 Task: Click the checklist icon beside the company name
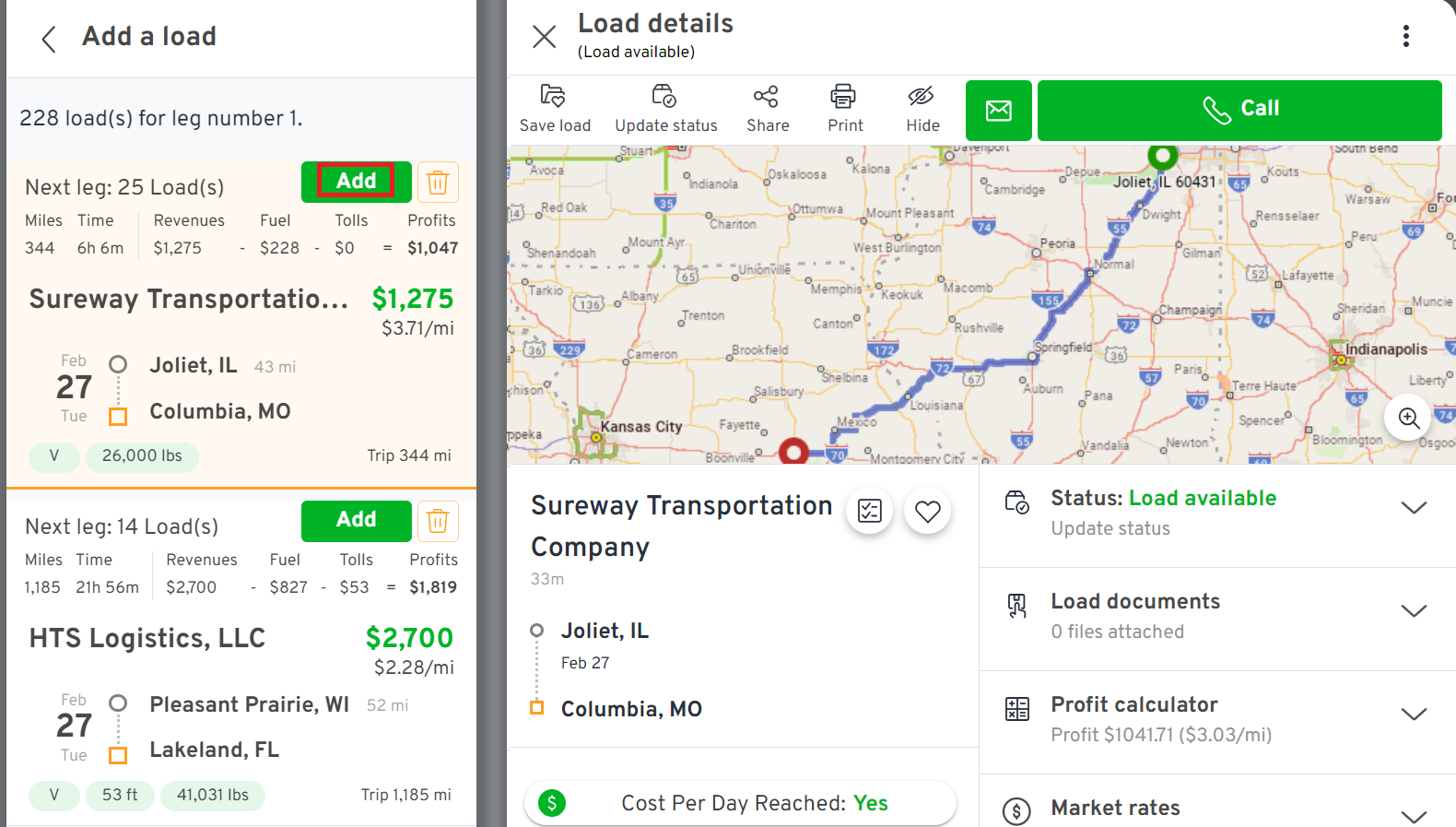pyautogui.click(x=869, y=511)
